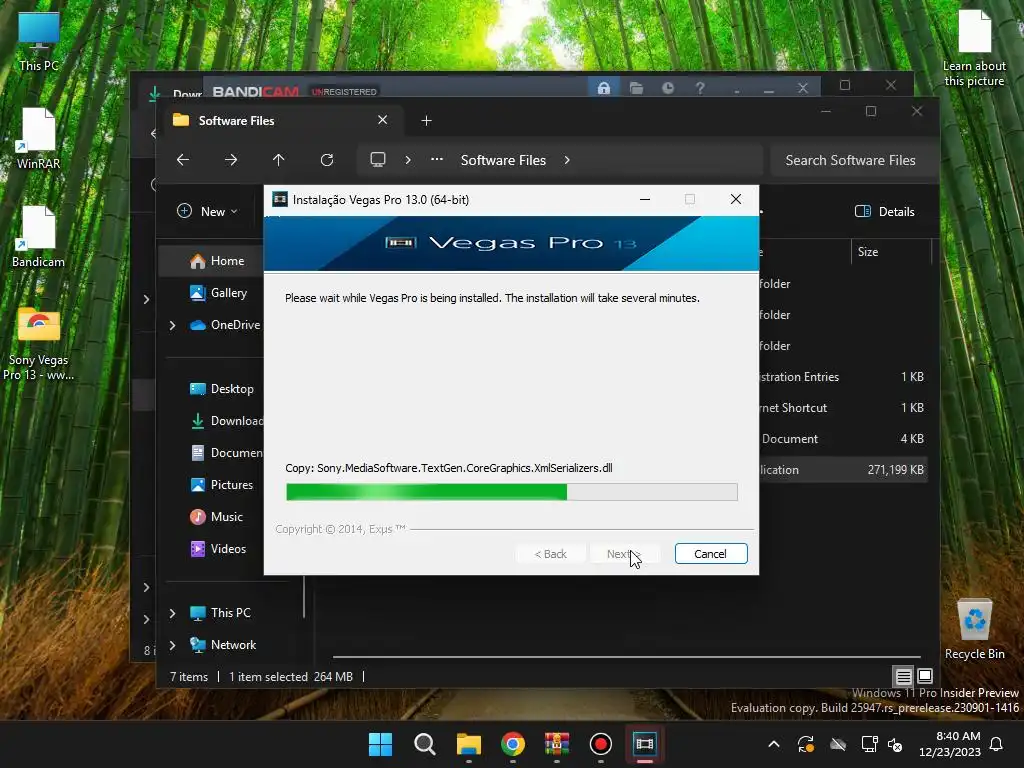Screen dimensions: 1024x768
Task: Open Google Chrome from taskbar
Action: pos(513,744)
